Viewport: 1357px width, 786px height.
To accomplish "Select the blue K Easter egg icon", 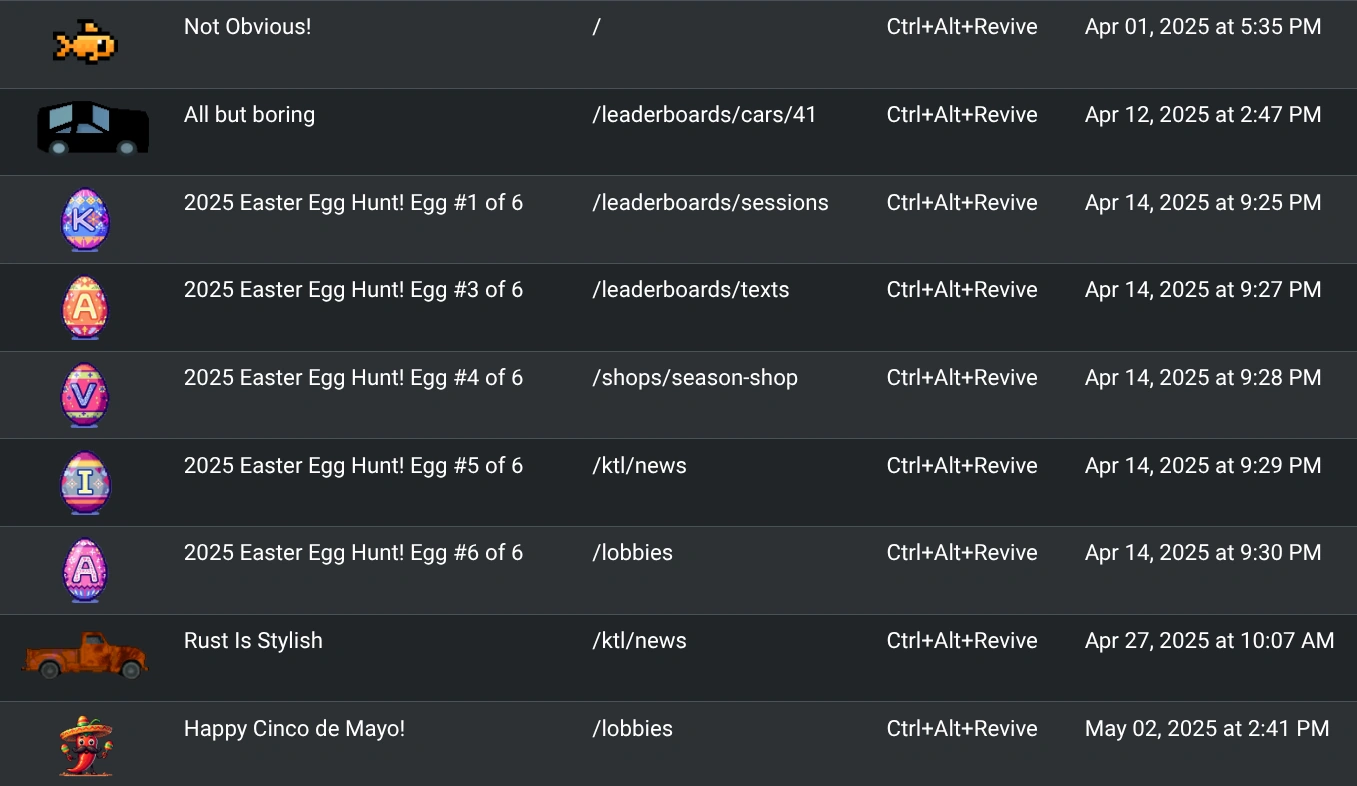I will (x=85, y=220).
